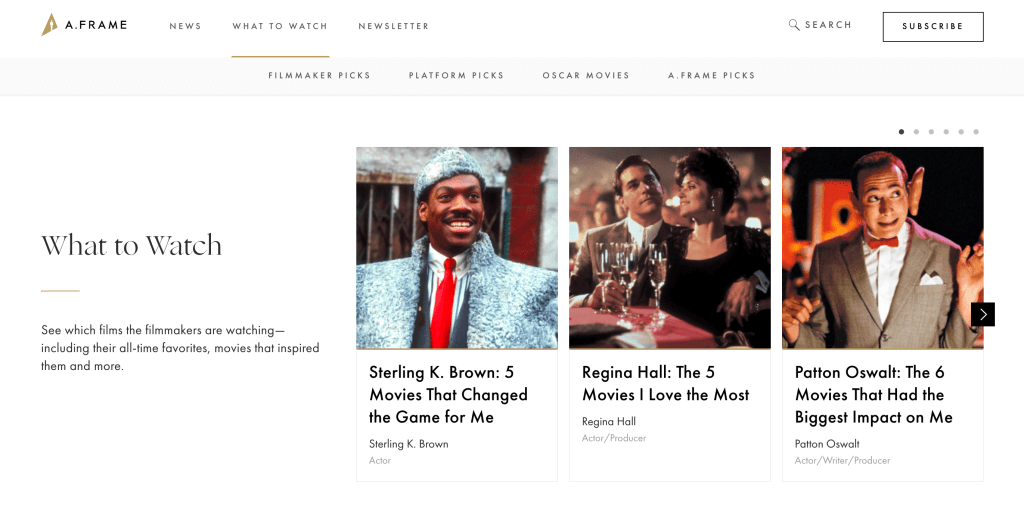Click the Patton Oswalt article thumbnail

click(882, 247)
